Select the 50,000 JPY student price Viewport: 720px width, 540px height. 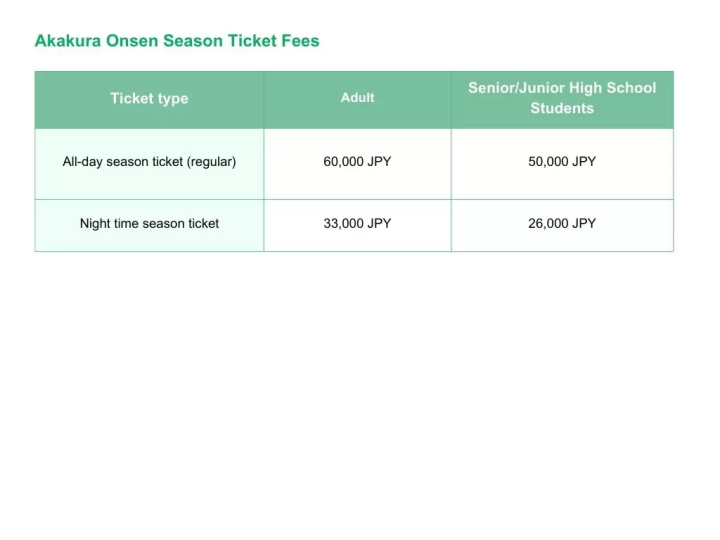tap(562, 161)
